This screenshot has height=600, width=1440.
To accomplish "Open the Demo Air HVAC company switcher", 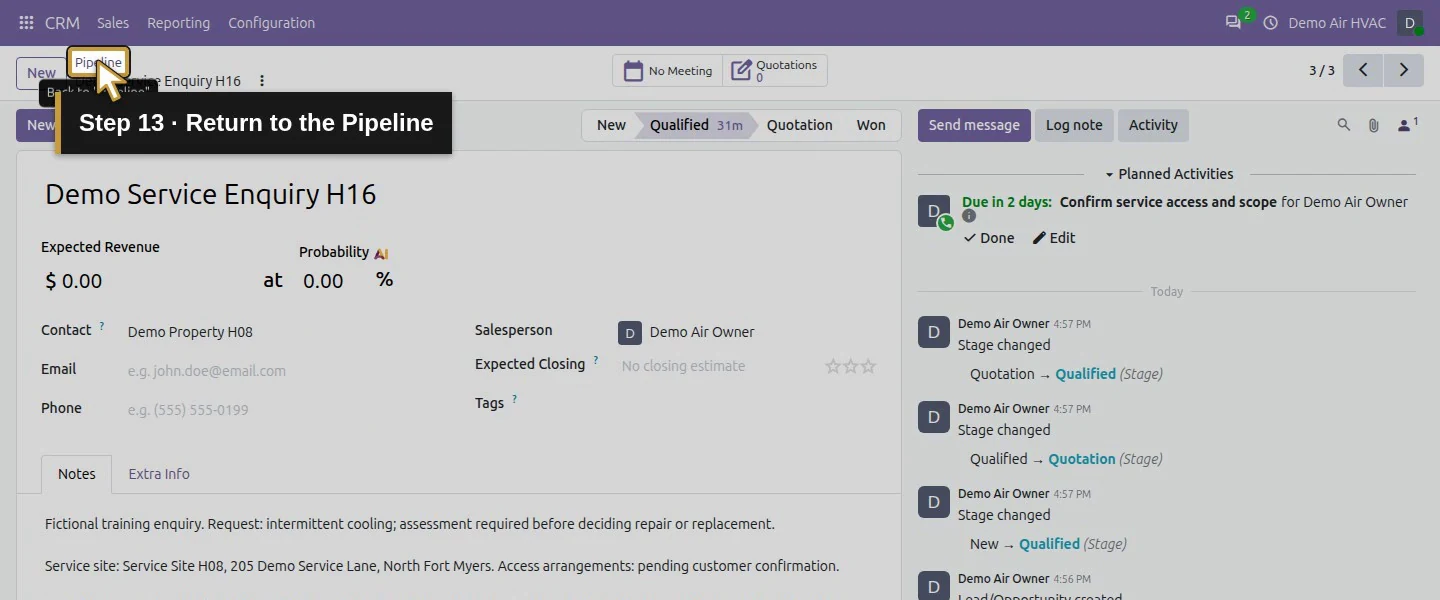I will coord(1336,23).
